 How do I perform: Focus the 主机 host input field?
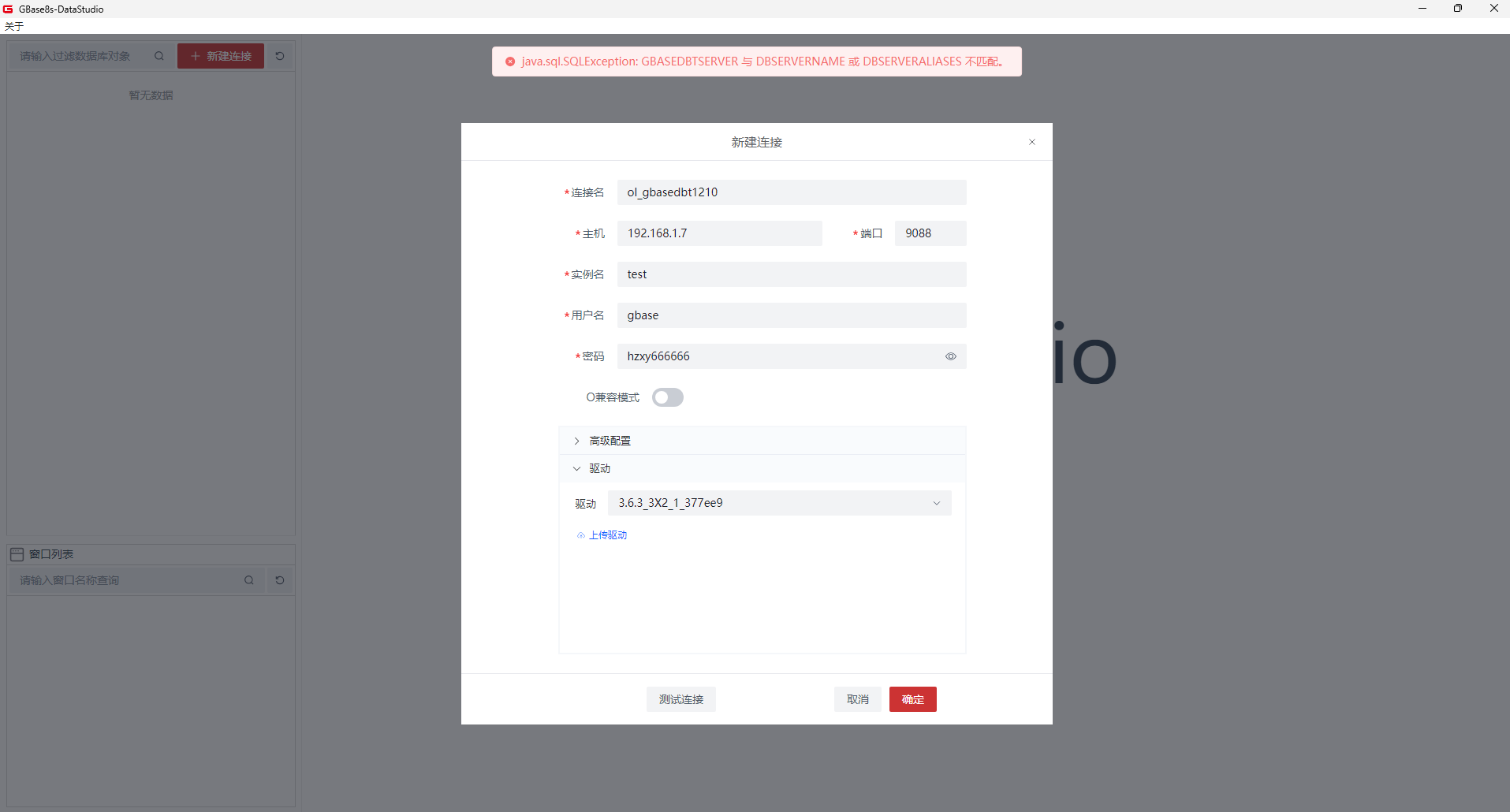click(720, 233)
